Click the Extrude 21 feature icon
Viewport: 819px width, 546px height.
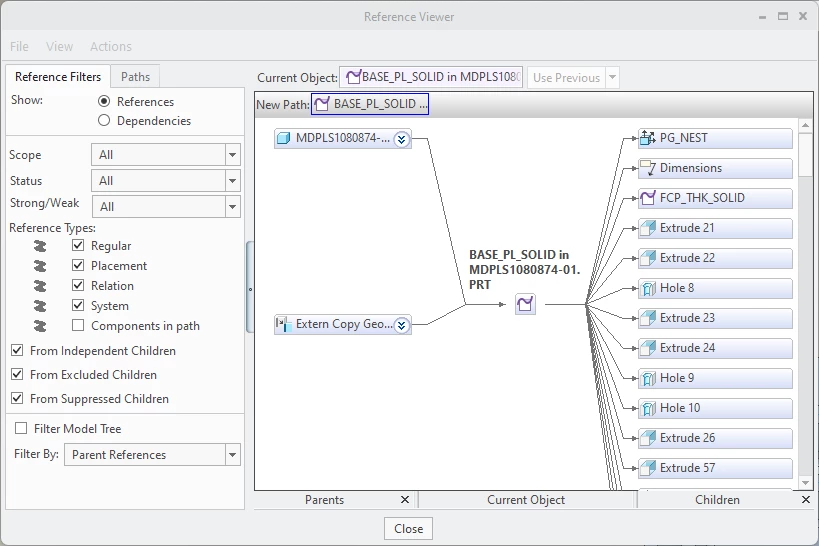click(648, 228)
